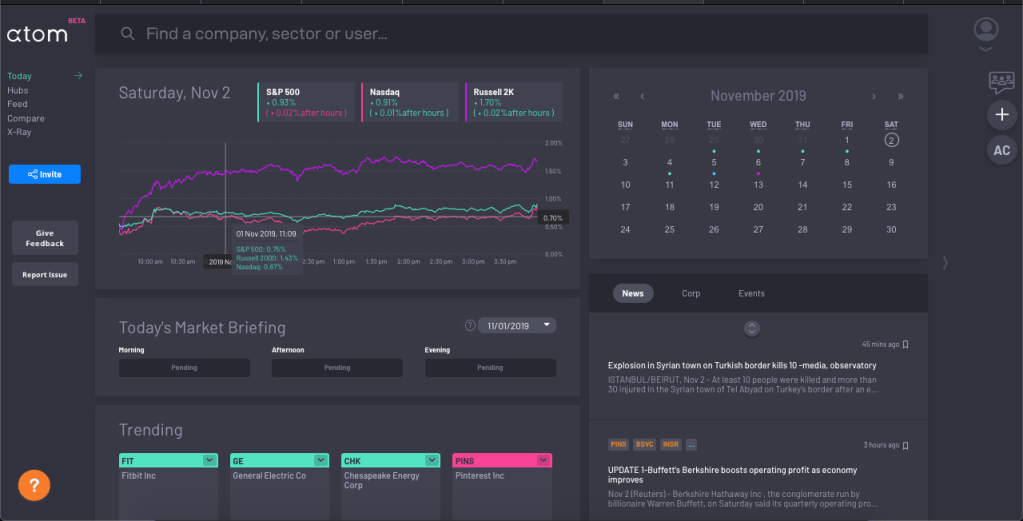Open the group chat icon
The width and height of the screenshot is (1023, 521).
coord(1001,81)
